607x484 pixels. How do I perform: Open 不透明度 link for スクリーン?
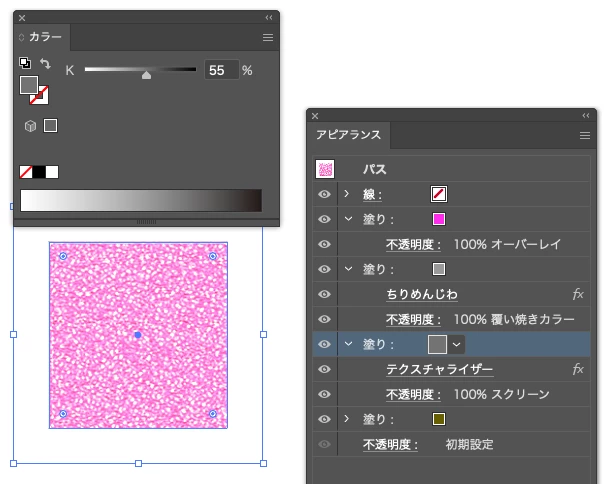pyautogui.click(x=413, y=395)
